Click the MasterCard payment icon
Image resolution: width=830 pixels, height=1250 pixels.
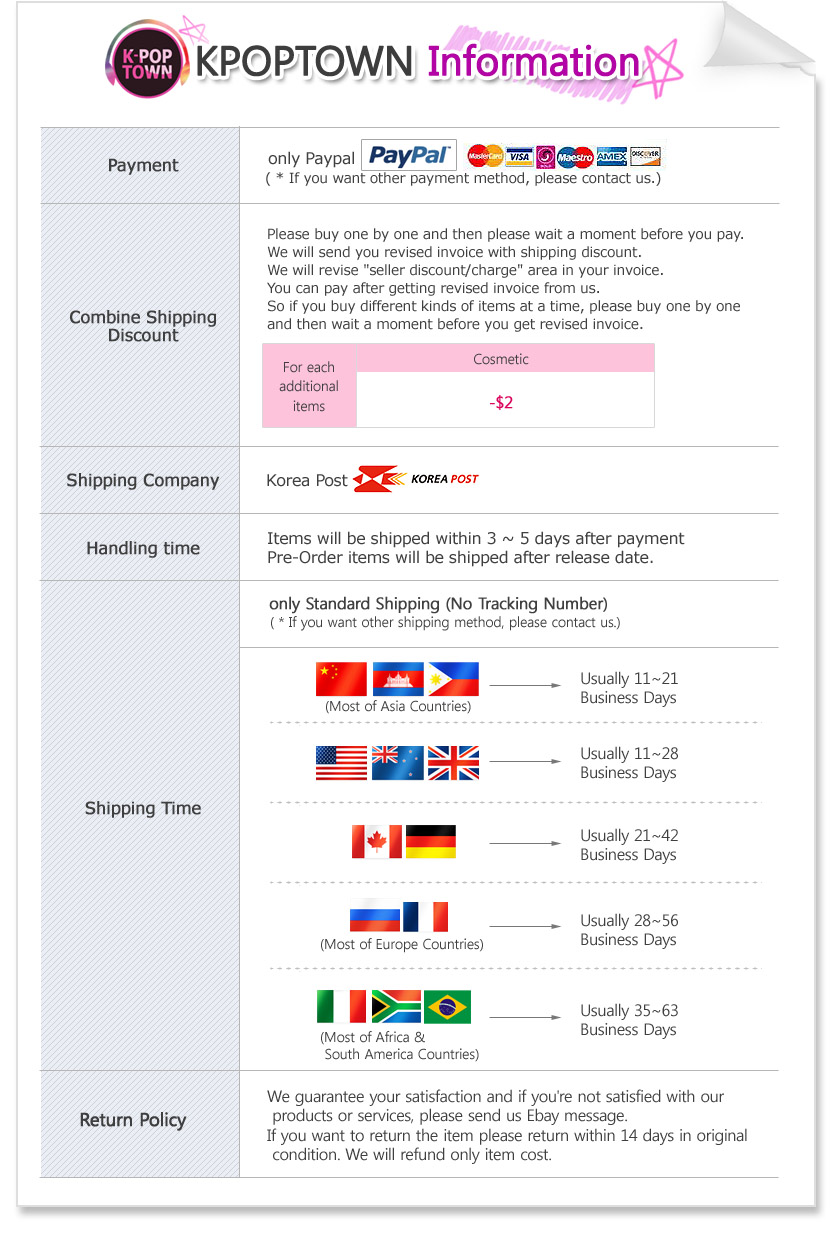(485, 157)
